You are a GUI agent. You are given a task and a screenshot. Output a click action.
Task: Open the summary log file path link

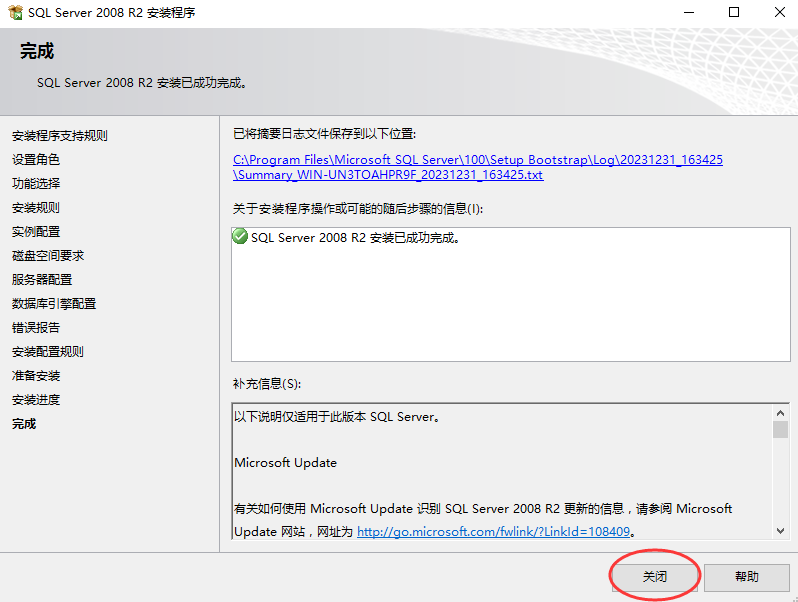click(477, 167)
